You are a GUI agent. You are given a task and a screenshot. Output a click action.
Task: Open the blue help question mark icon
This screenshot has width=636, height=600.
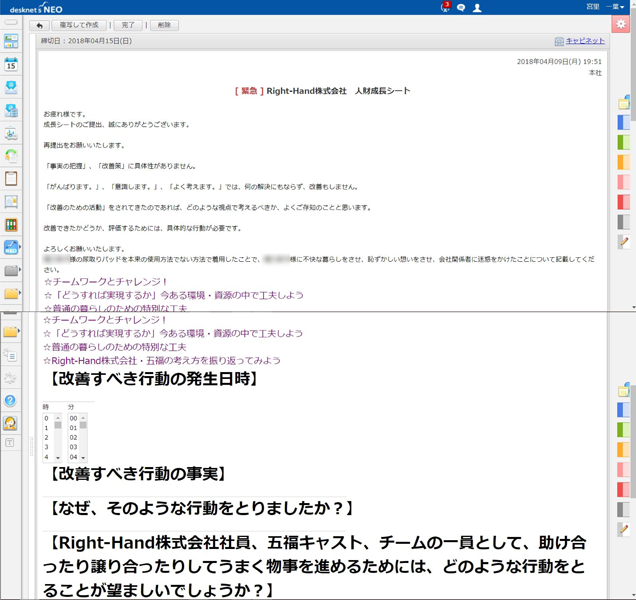tap(11, 401)
